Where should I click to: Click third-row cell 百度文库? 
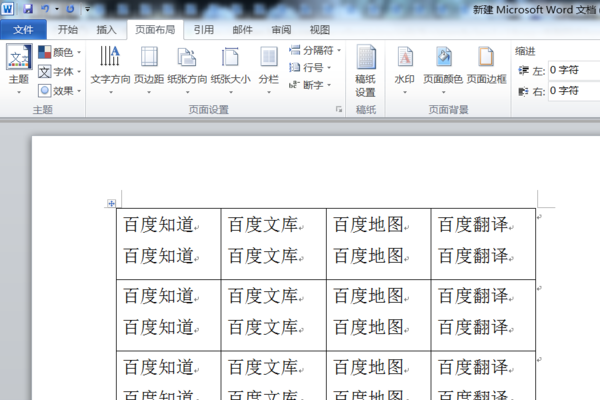click(x=274, y=376)
